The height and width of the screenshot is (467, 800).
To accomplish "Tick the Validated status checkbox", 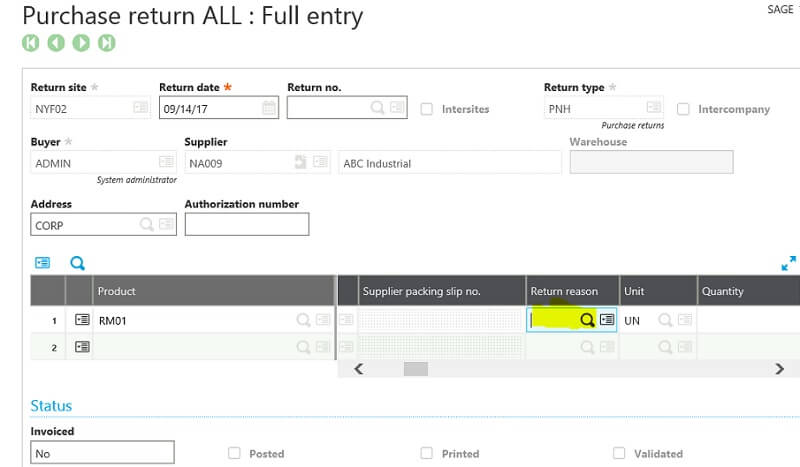I will click(619, 453).
